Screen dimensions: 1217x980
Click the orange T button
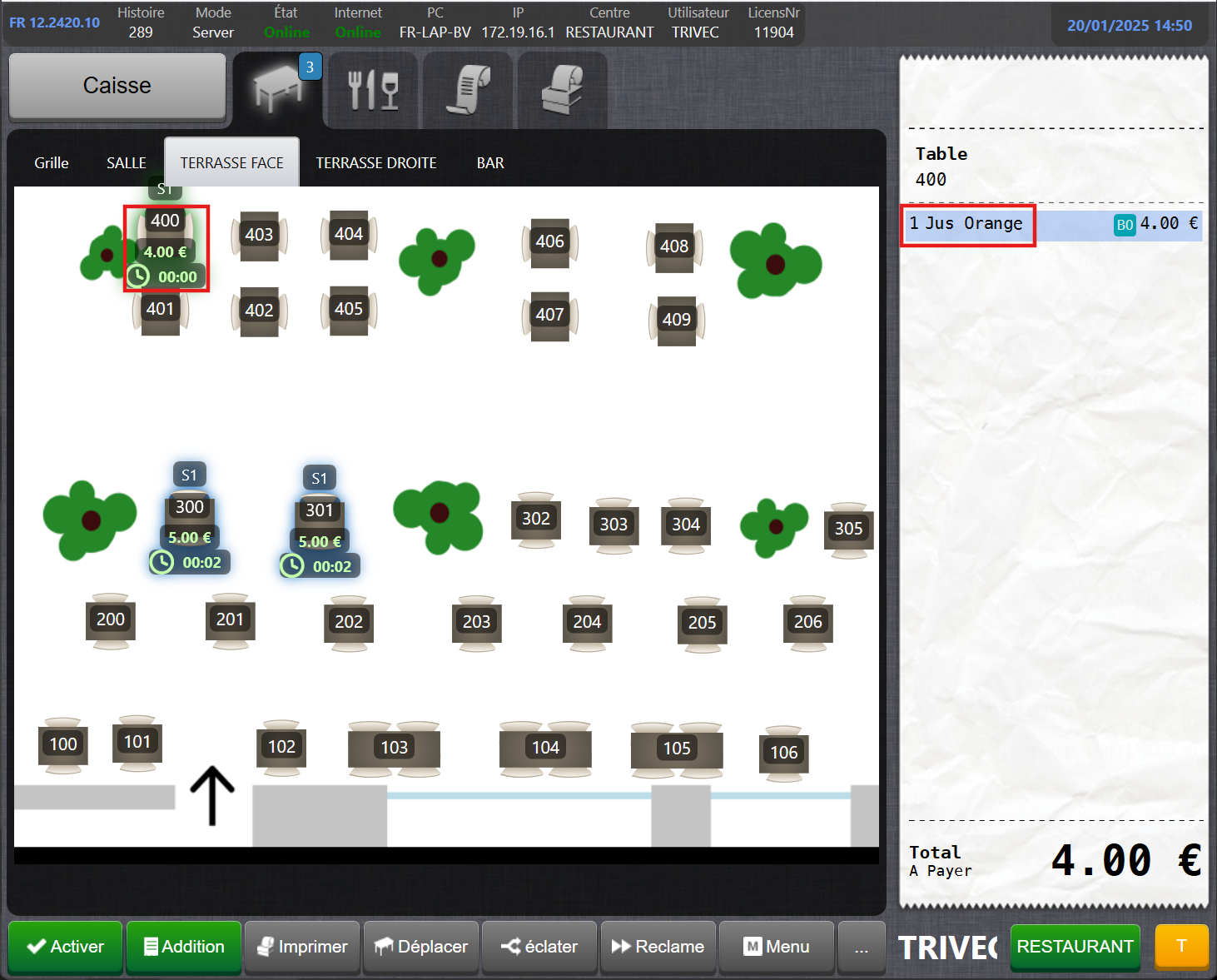[1181, 946]
